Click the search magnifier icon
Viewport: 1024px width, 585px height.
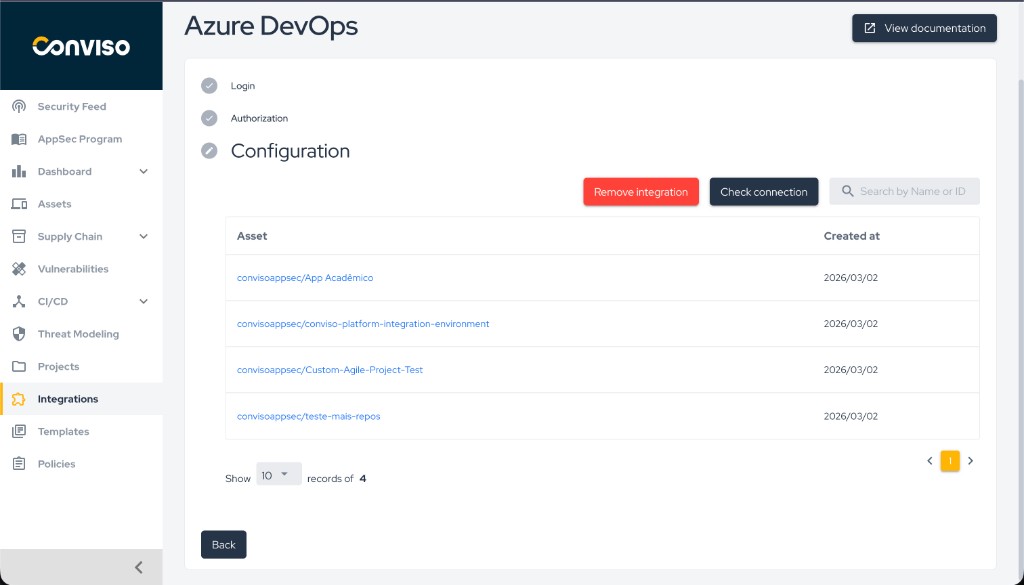(x=847, y=190)
